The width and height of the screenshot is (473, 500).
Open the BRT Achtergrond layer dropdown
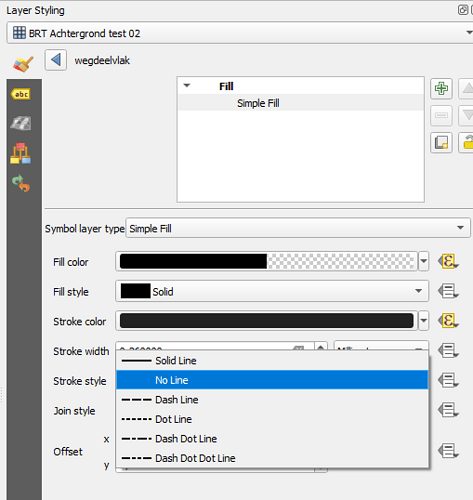(239, 33)
